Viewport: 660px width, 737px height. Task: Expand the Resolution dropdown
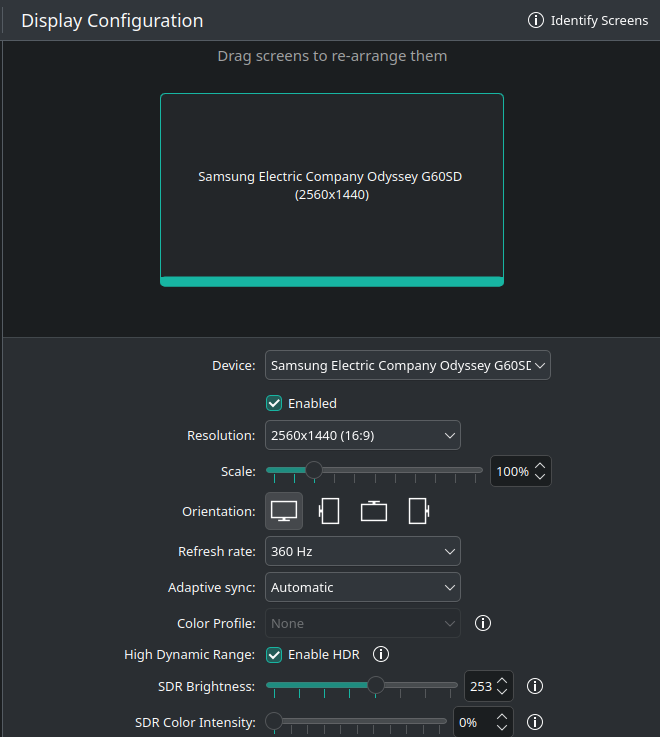point(362,435)
